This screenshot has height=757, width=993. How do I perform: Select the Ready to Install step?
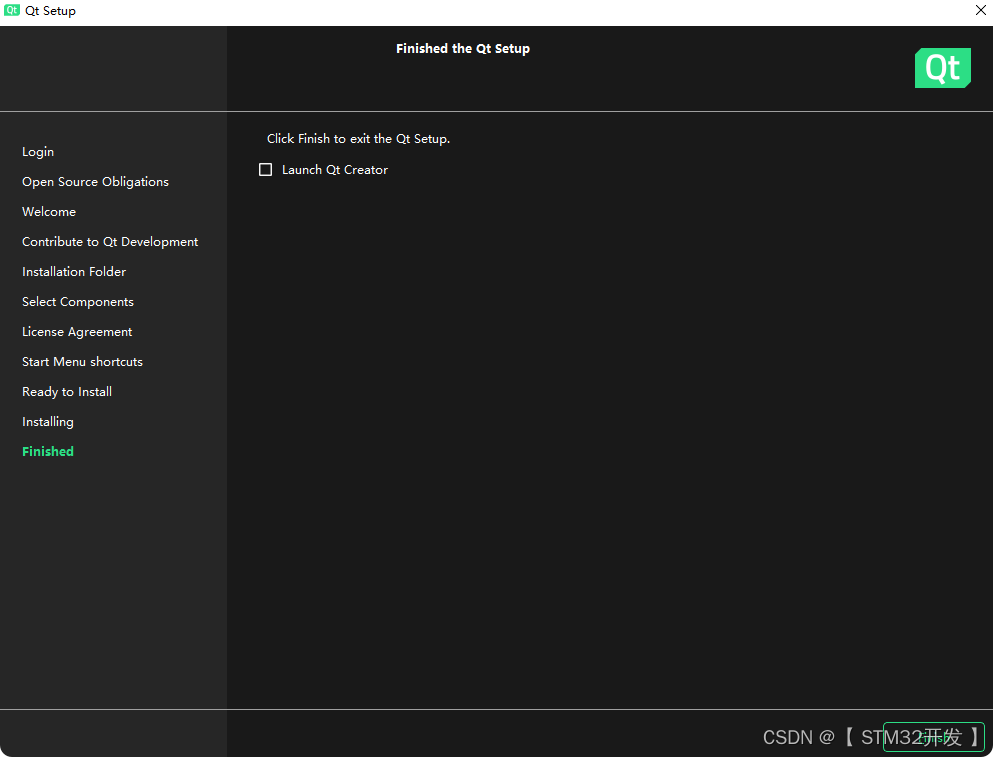(67, 391)
